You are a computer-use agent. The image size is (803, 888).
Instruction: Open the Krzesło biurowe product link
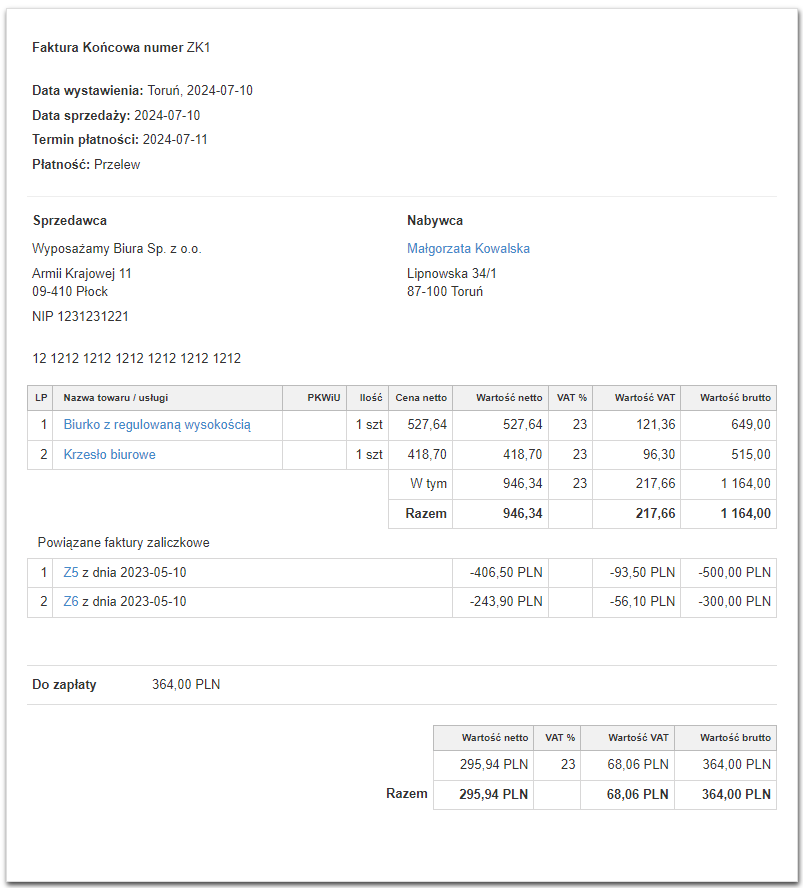[110, 454]
